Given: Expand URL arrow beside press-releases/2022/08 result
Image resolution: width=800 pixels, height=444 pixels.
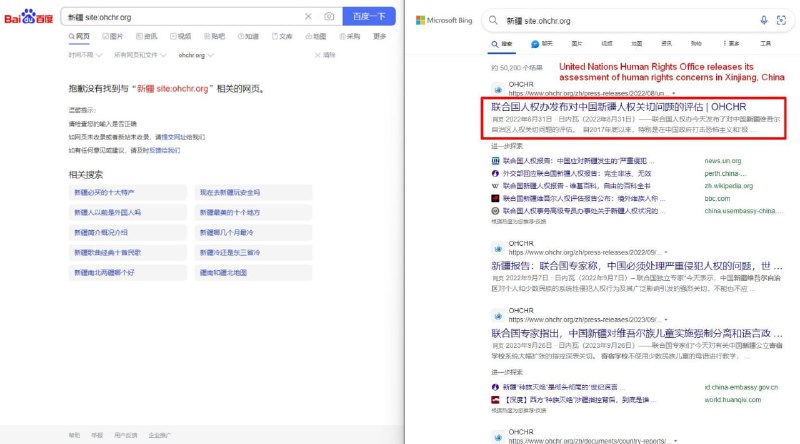Looking at the screenshot, I should [674, 93].
